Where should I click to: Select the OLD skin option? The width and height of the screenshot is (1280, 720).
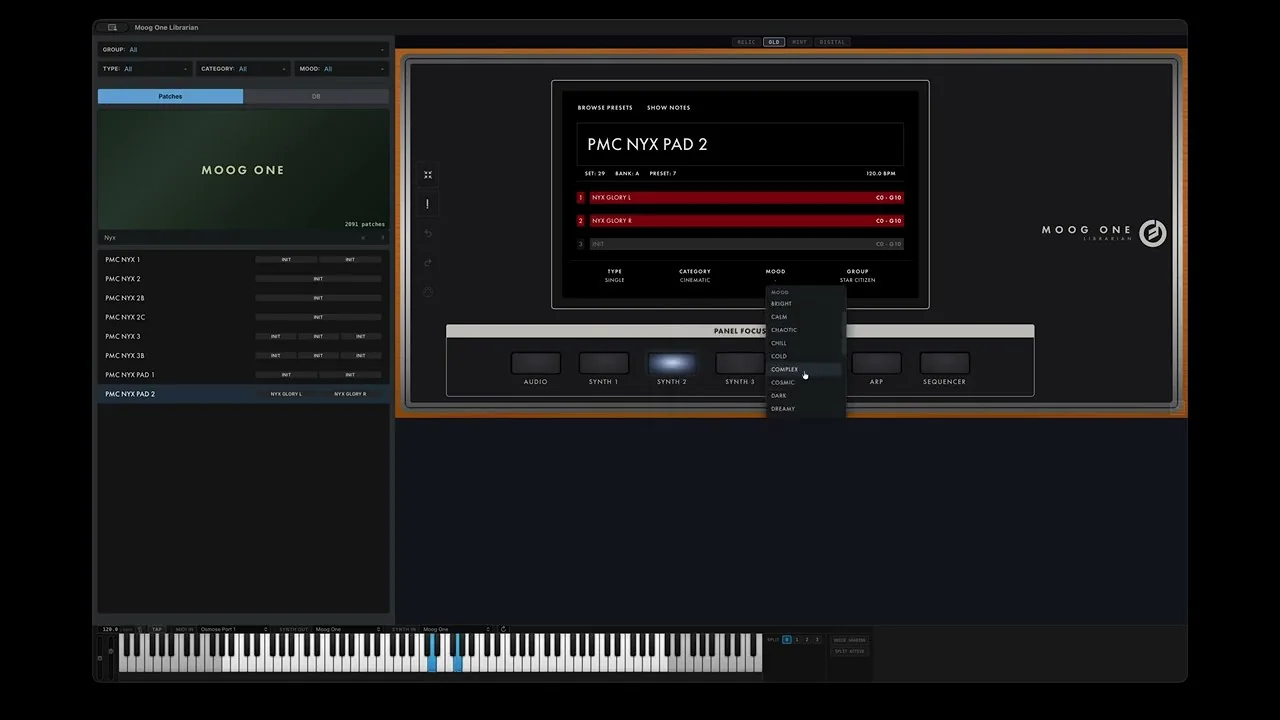point(774,42)
